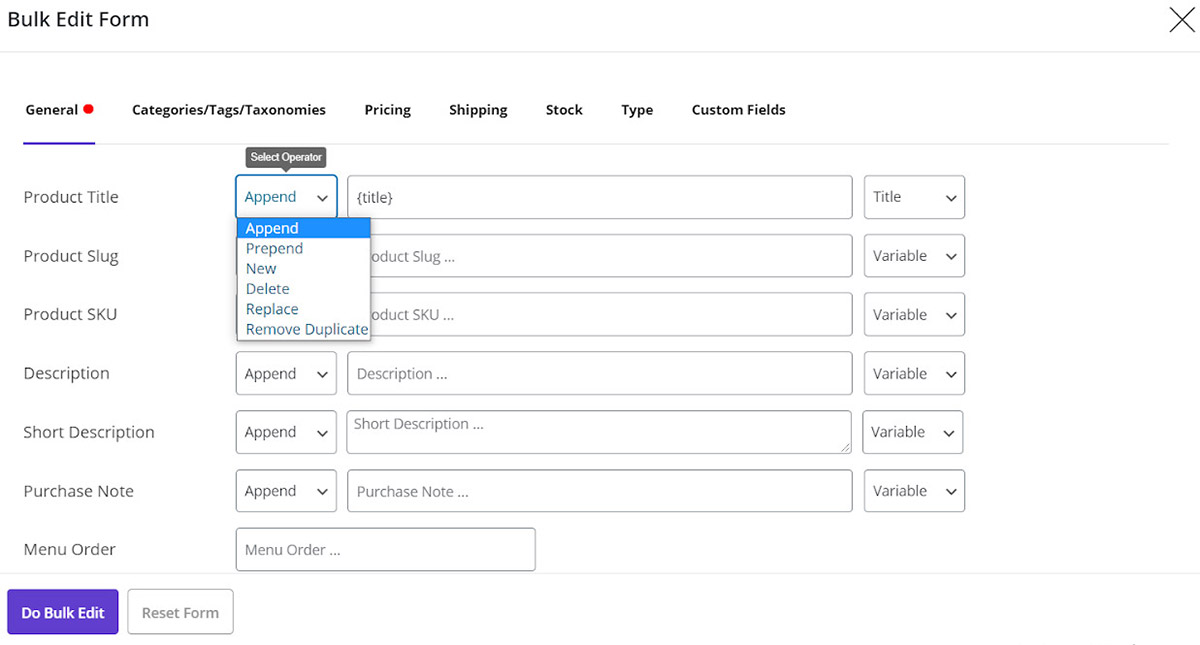1200x645 pixels.
Task: Go to the Shipping tab
Action: coord(478,110)
